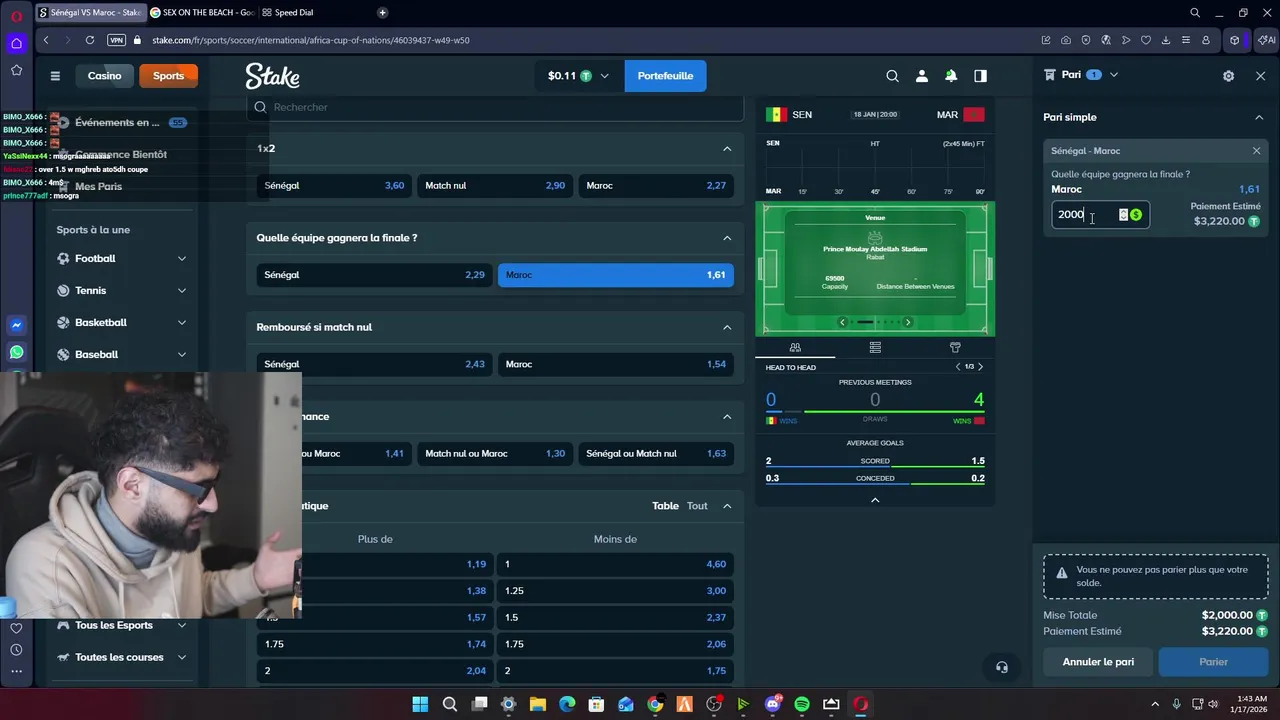Click Annuler le pari button
Viewport: 1280px width, 720px height.
[x=1098, y=662]
